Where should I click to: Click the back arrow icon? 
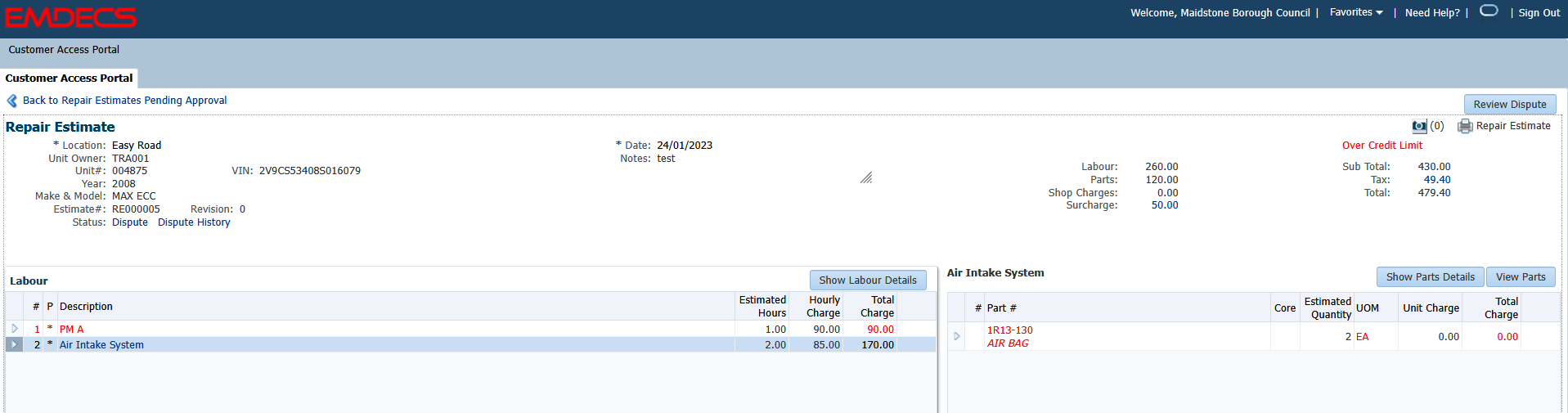click(x=12, y=101)
